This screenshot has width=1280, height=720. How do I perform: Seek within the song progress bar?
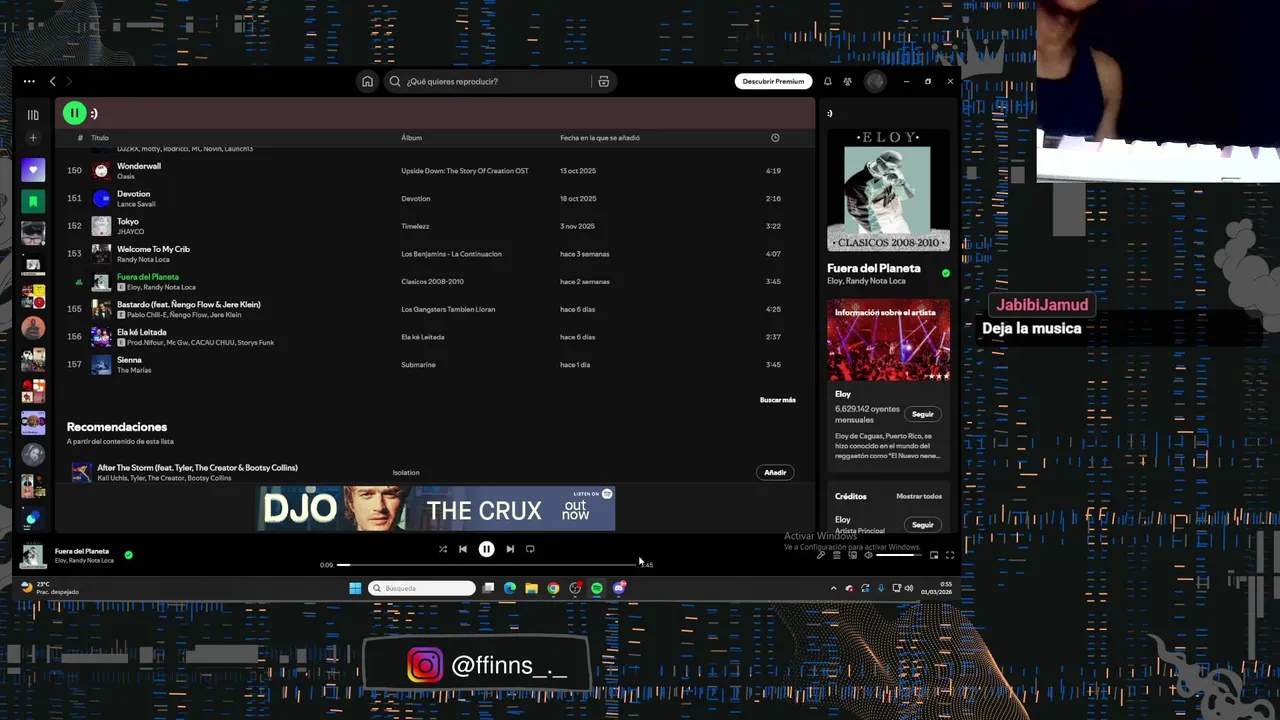[x=488, y=565]
